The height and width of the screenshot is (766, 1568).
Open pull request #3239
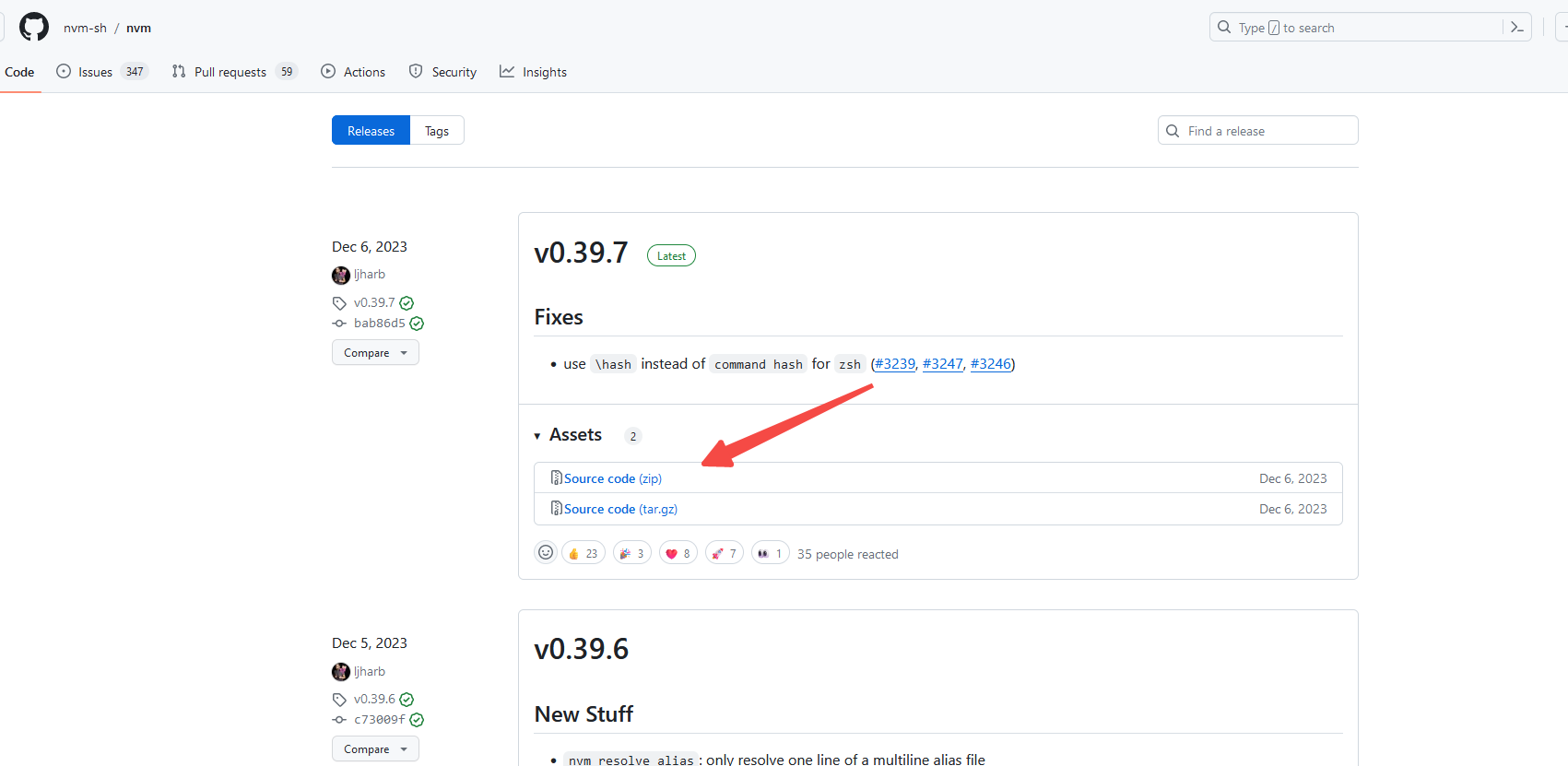(x=895, y=364)
